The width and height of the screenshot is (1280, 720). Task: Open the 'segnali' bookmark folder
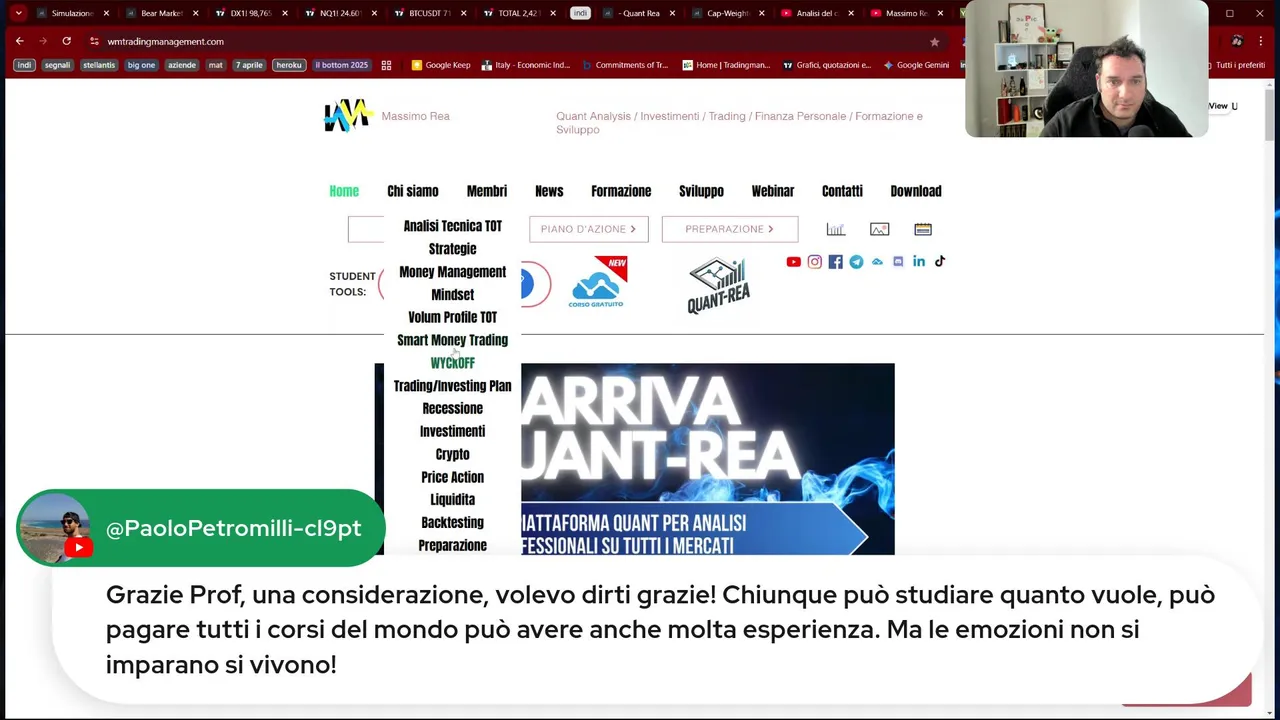(x=57, y=65)
